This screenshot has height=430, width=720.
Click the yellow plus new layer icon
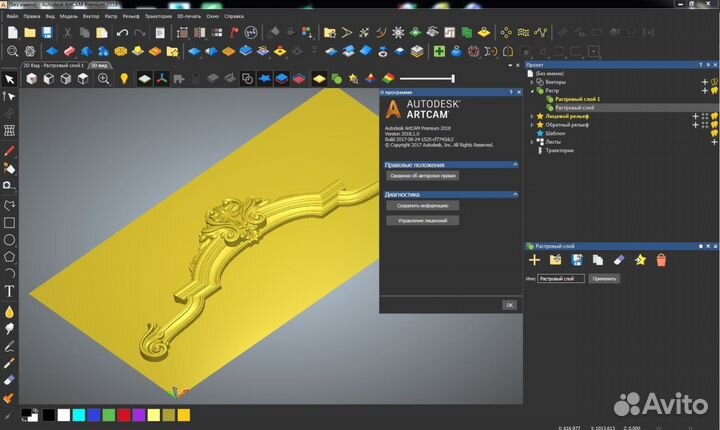(x=534, y=260)
